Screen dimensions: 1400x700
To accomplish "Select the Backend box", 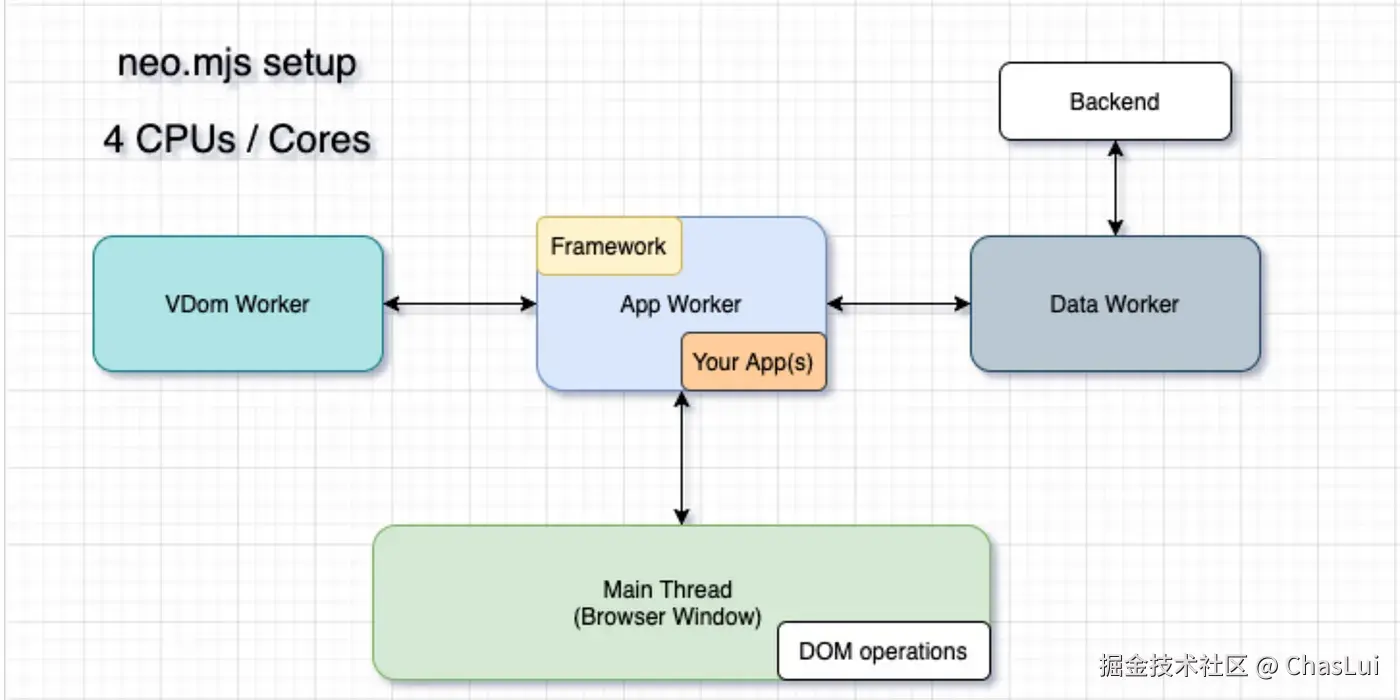I will coord(1115,101).
